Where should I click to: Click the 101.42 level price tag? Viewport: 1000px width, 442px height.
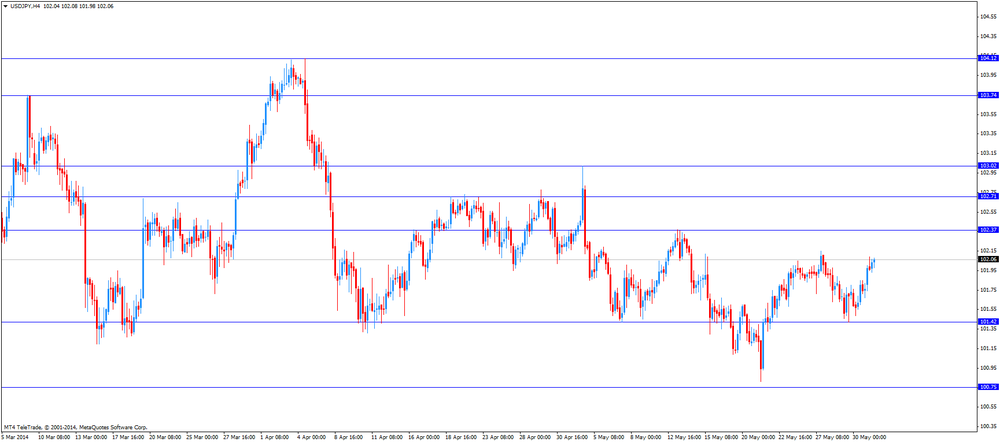pos(988,322)
